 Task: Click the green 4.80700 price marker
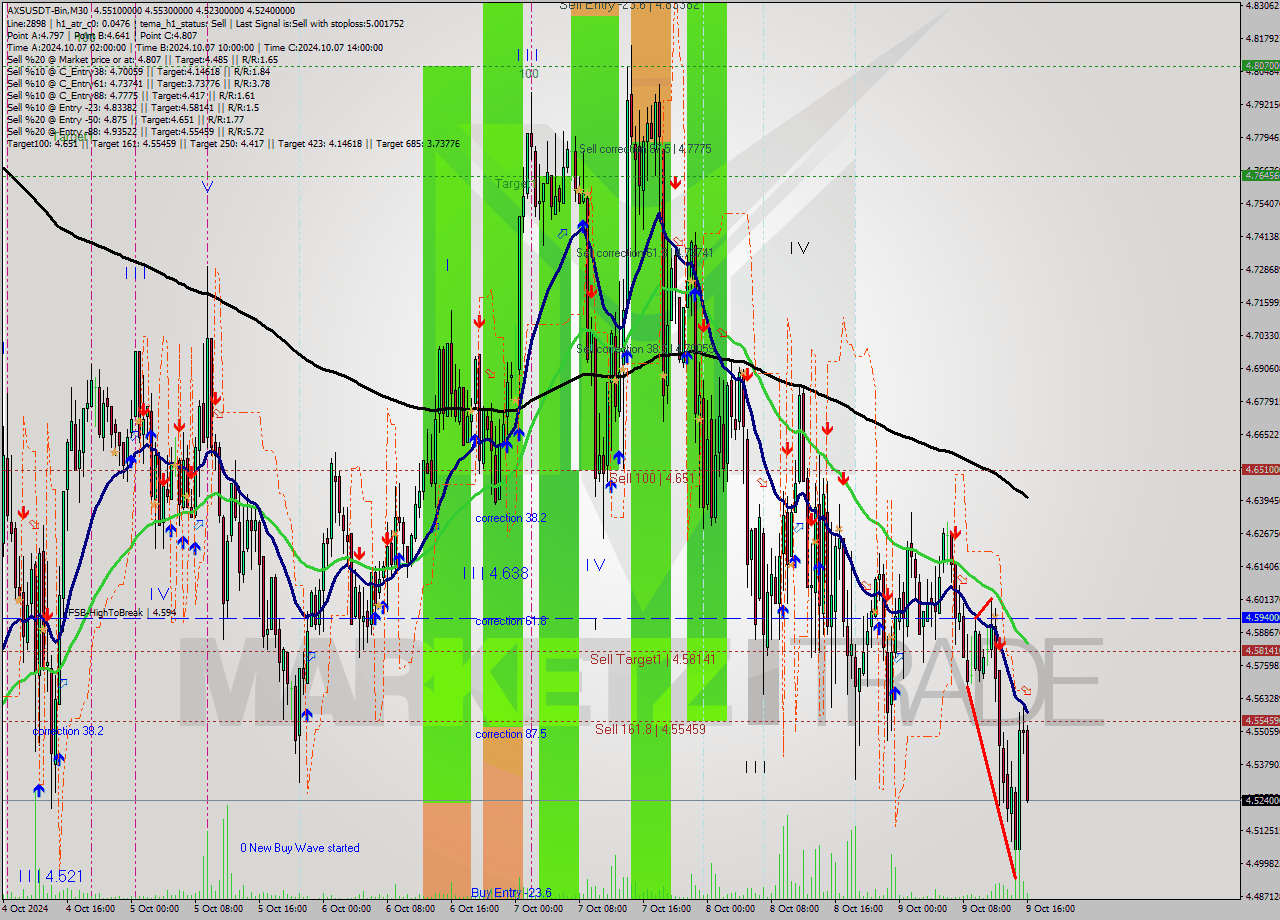coord(1260,66)
